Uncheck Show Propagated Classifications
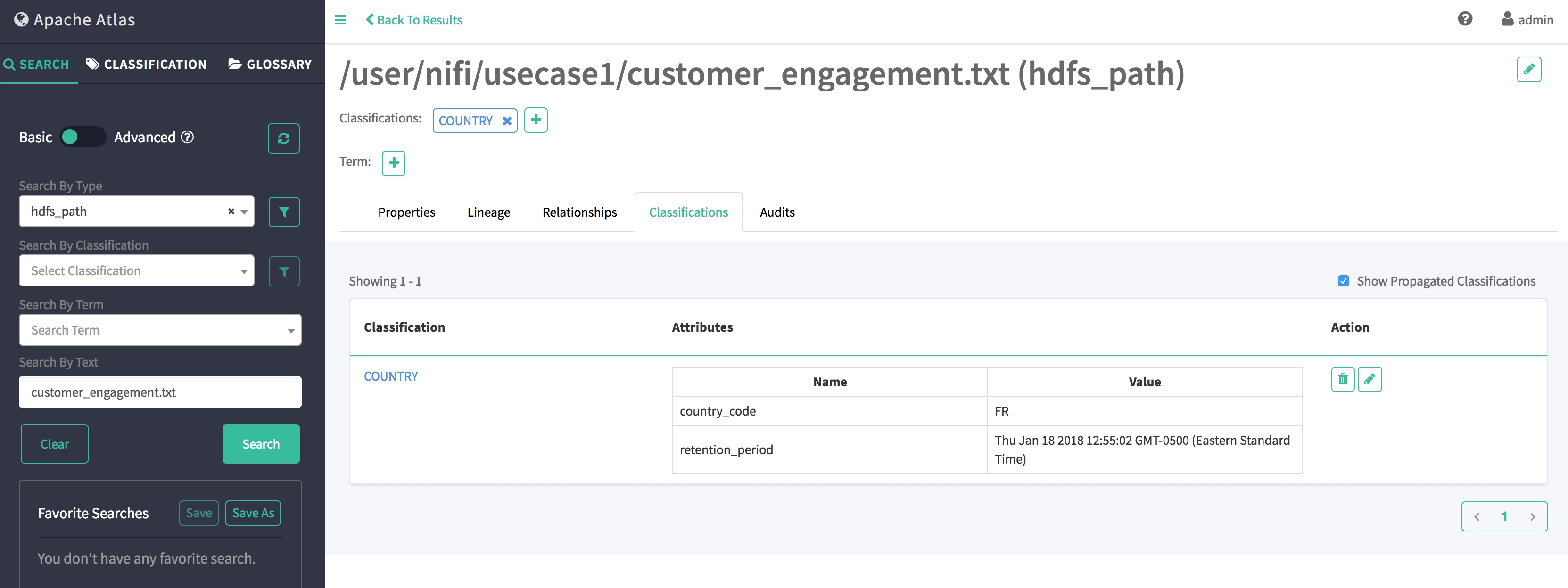The width and height of the screenshot is (1568, 588). 1344,281
